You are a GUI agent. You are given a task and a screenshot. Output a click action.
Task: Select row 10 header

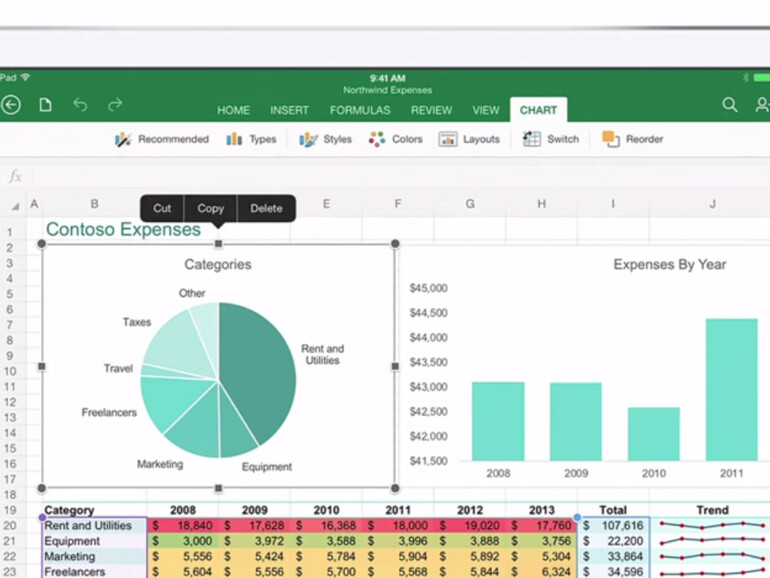[10, 371]
